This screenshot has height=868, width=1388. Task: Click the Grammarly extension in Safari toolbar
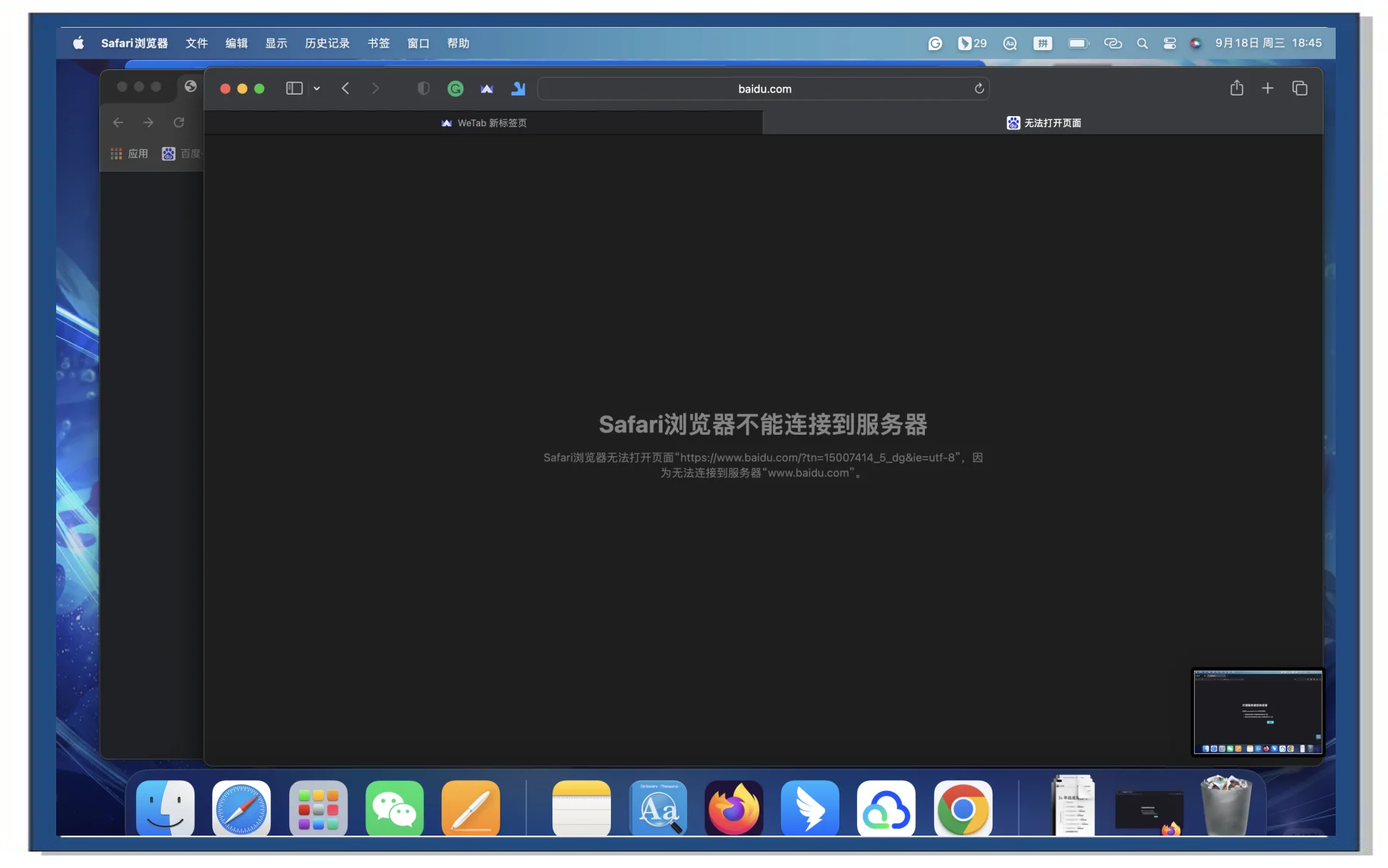pos(455,88)
